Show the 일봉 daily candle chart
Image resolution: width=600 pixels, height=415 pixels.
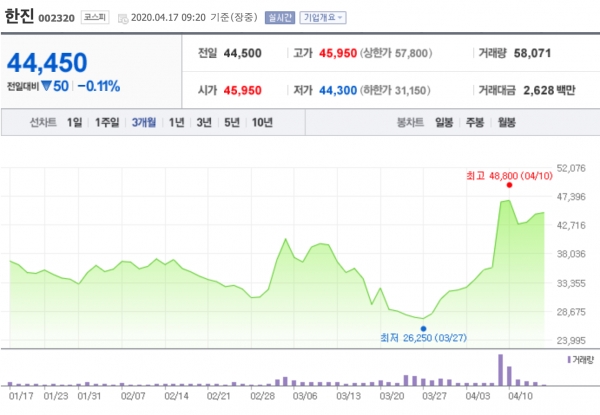click(x=444, y=122)
